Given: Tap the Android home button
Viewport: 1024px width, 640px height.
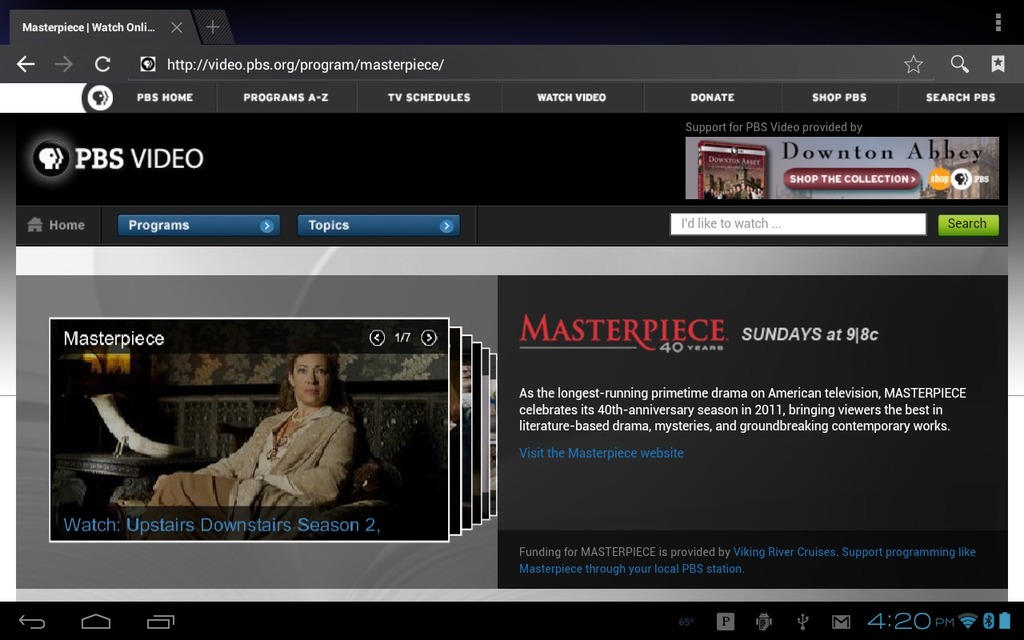Looking at the screenshot, I should pyautogui.click(x=95, y=622).
